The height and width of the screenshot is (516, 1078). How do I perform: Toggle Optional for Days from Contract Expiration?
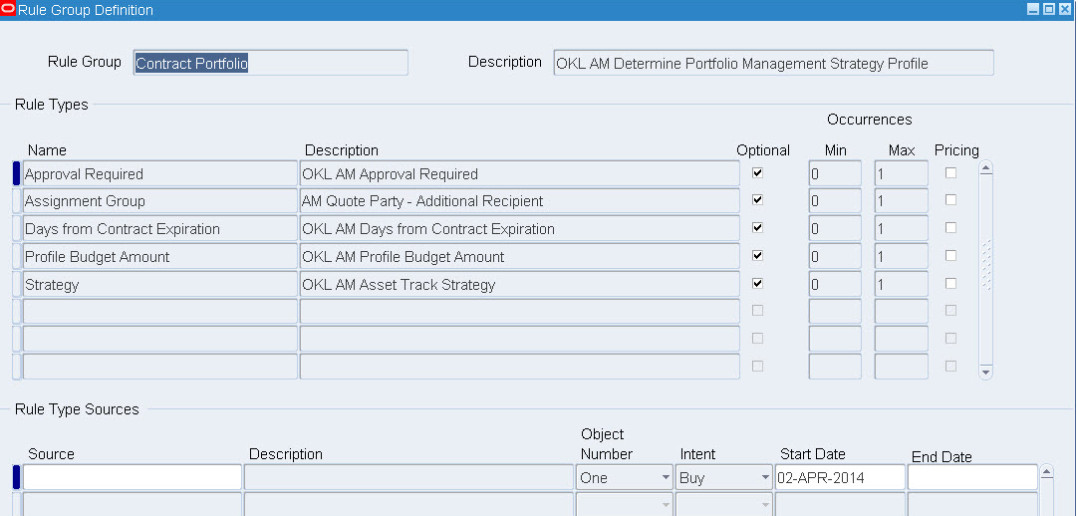point(758,227)
